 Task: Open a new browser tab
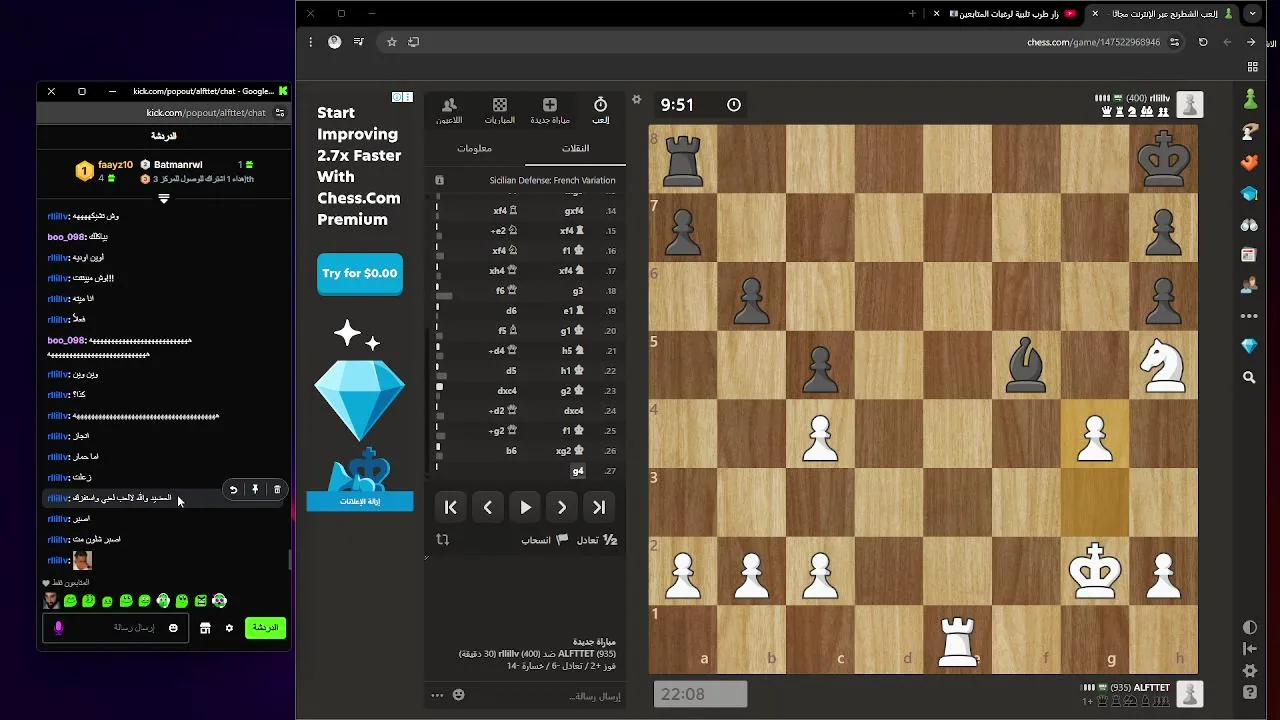click(x=912, y=14)
